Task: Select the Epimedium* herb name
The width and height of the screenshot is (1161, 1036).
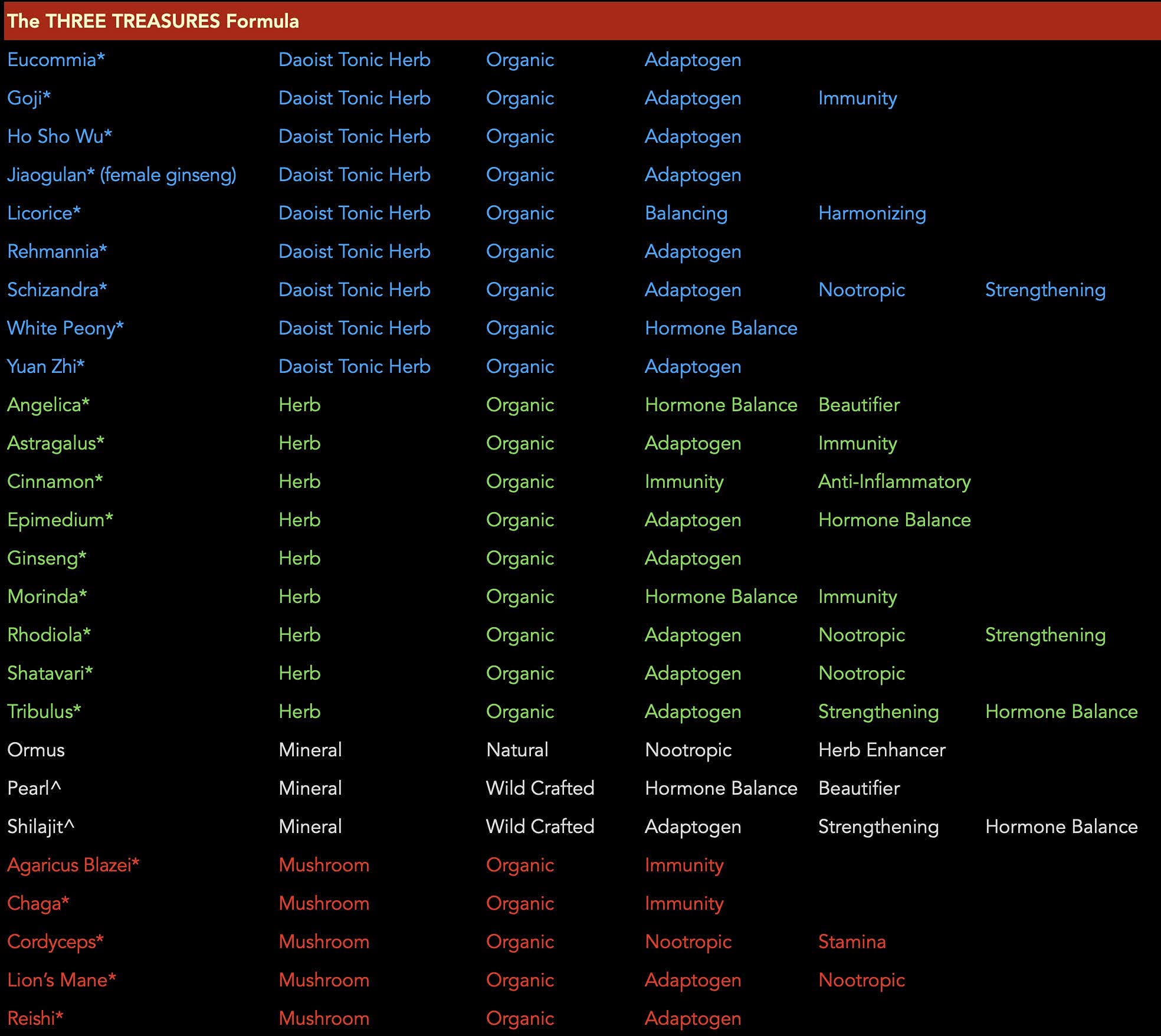Action: coord(60,520)
